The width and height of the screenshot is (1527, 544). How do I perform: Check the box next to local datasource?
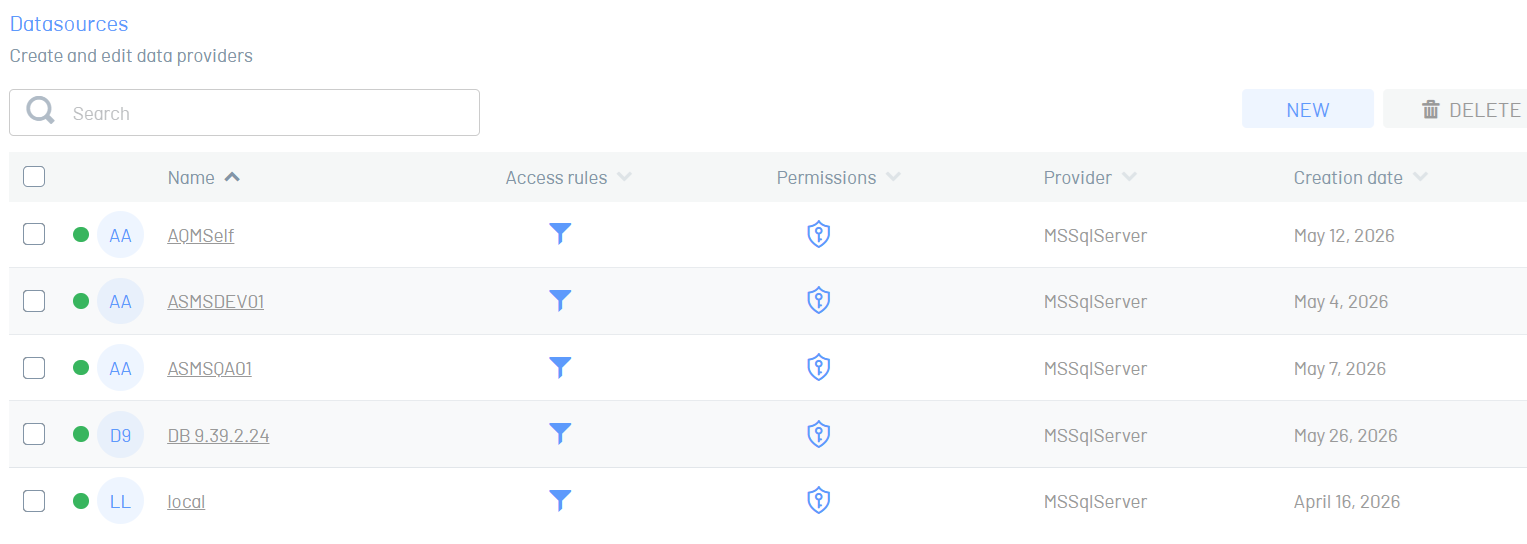[34, 501]
